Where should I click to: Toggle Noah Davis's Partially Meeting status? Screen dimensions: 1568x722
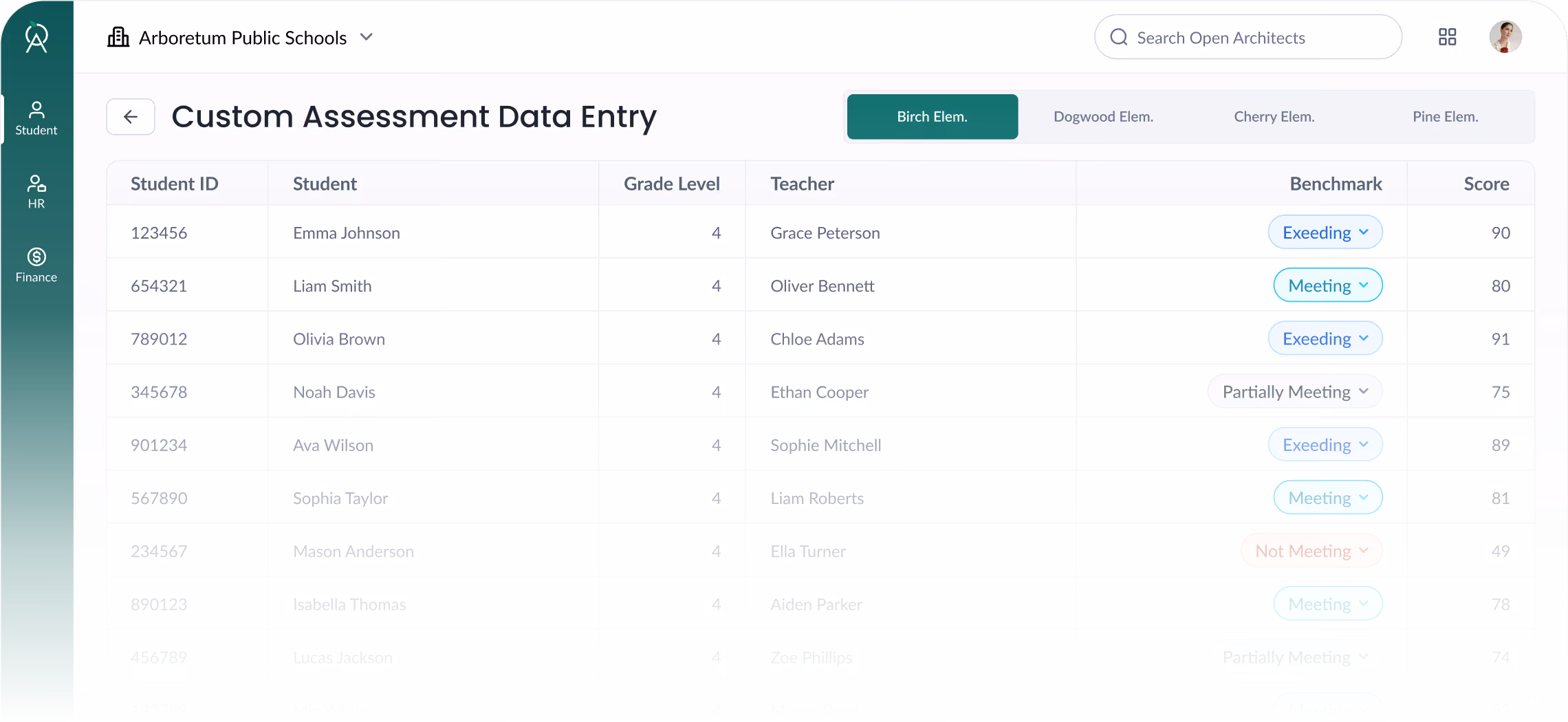tap(1294, 391)
